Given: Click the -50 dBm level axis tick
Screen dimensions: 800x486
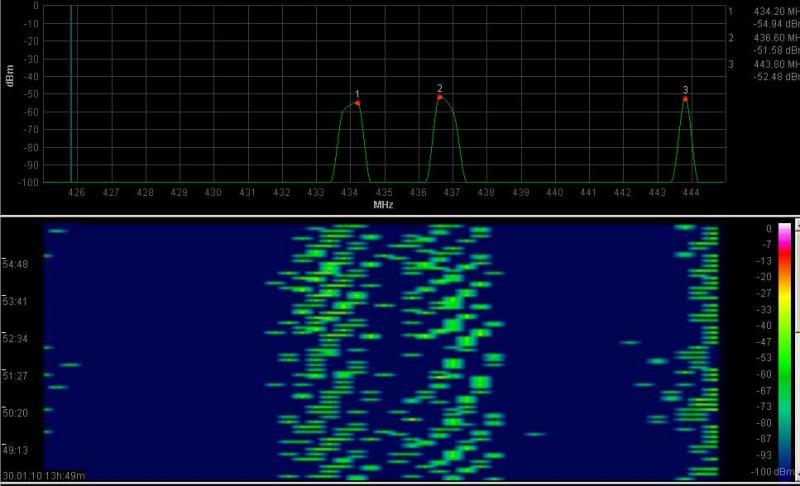Looking at the screenshot, I should 33,93.
